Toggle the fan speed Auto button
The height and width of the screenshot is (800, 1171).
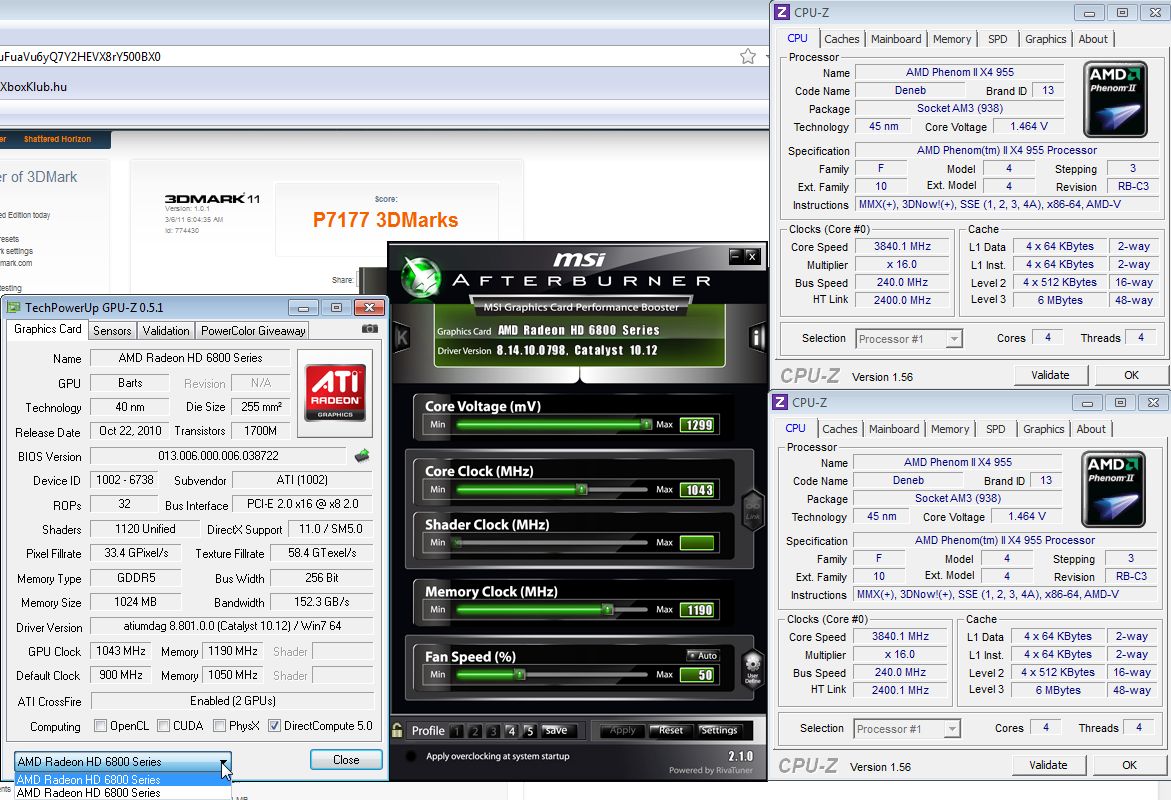(x=703, y=655)
